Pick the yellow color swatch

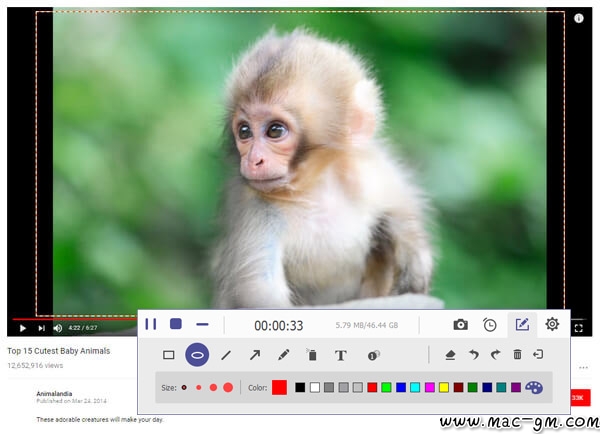pos(444,387)
